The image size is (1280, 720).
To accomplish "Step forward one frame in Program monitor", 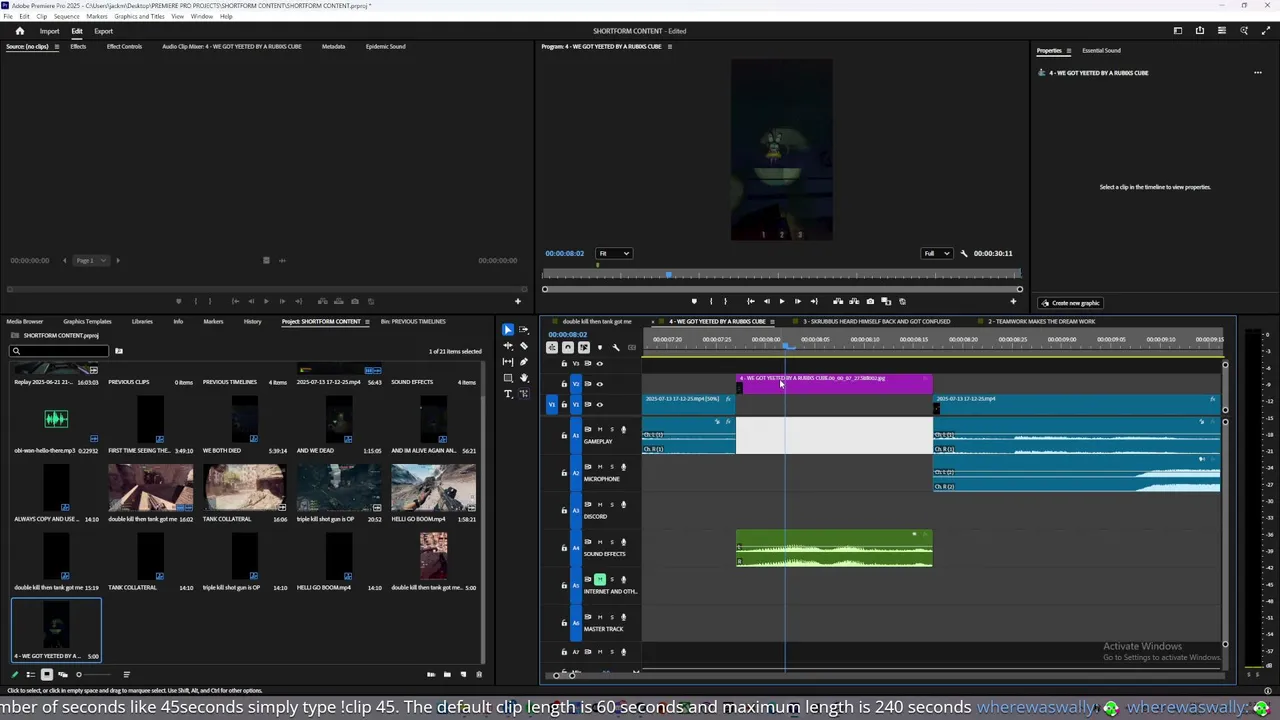I will click(x=797, y=301).
